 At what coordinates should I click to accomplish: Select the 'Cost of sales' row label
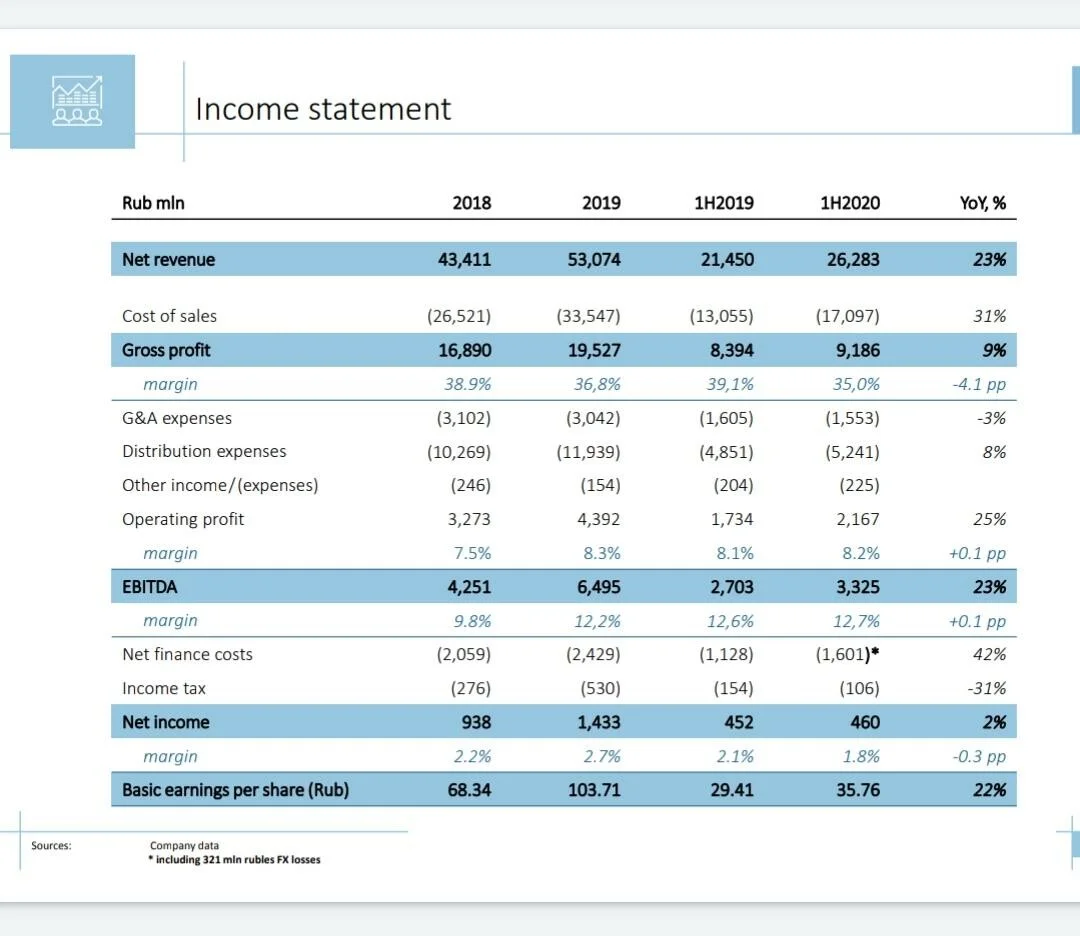(169, 316)
